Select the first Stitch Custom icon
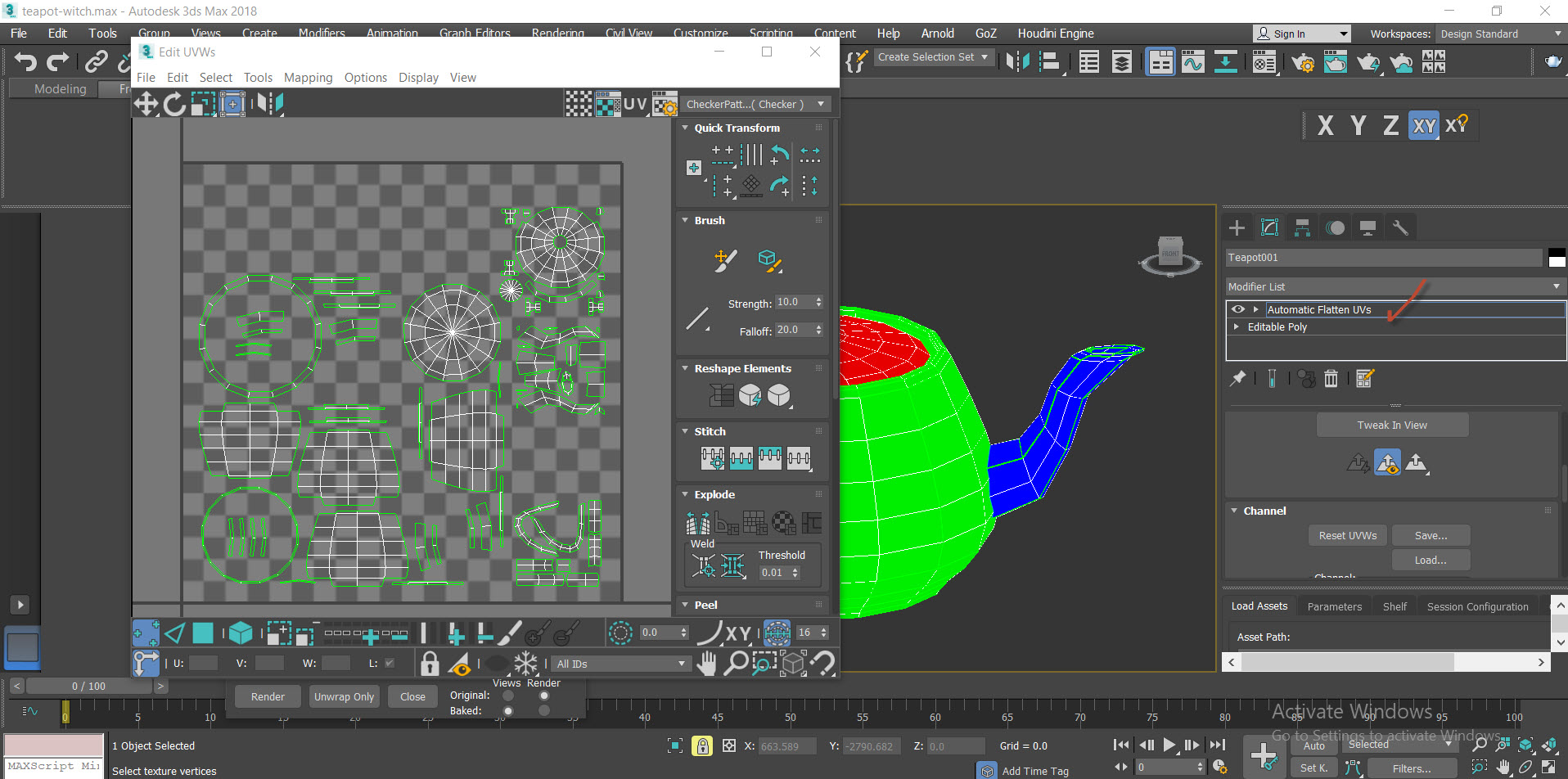This screenshot has height=779, width=1568. [x=712, y=458]
